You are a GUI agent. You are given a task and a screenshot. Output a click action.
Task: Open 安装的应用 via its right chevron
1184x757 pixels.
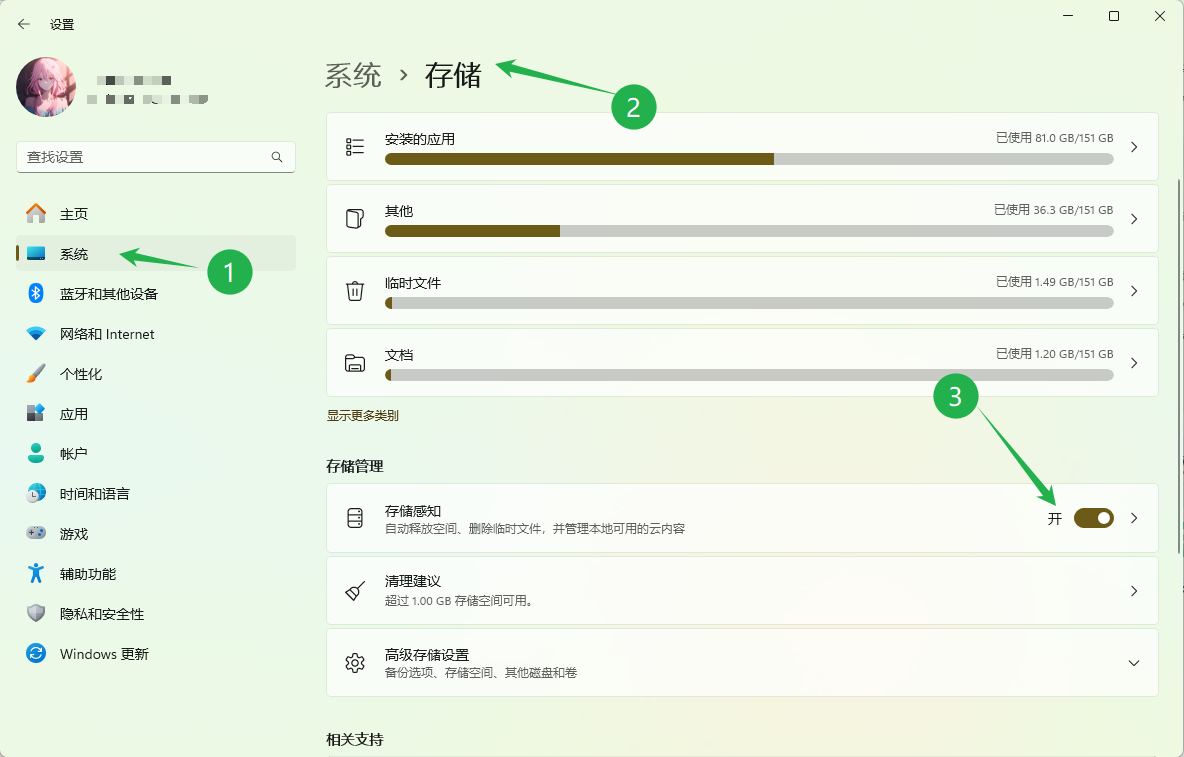coord(1133,146)
